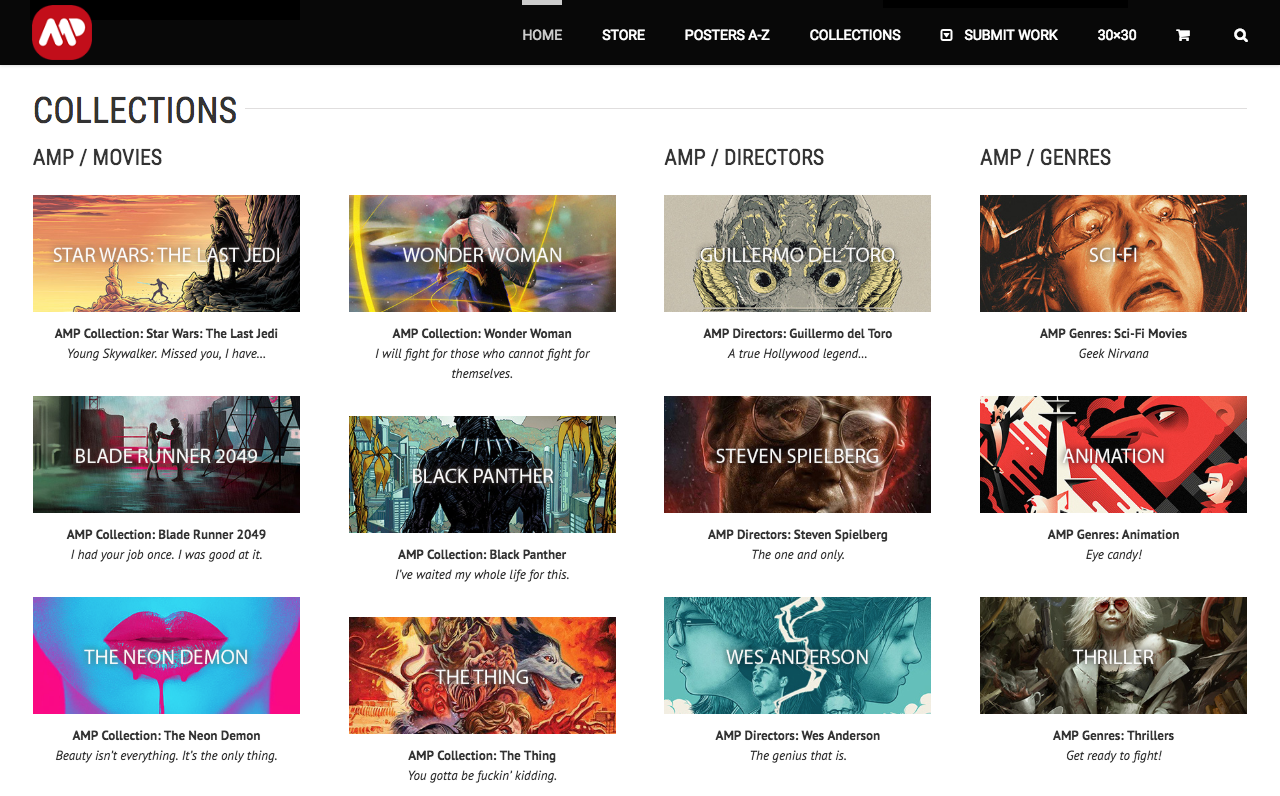The height and width of the screenshot is (796, 1280).
Task: Click 'AMP Collection: Blade Runner 2049' link
Action: 166,535
